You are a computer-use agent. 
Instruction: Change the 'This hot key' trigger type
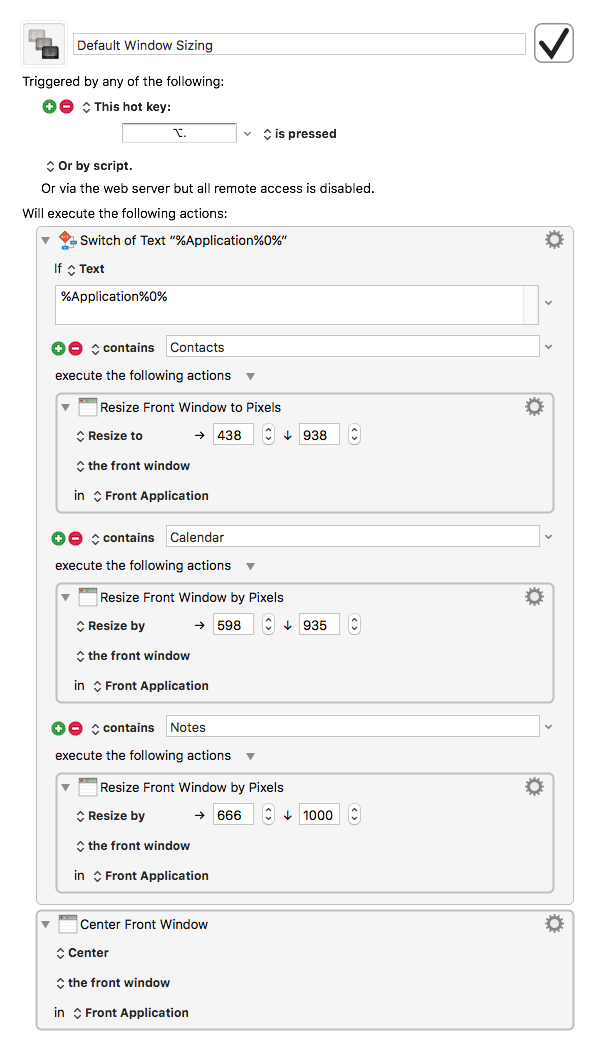(x=127, y=107)
